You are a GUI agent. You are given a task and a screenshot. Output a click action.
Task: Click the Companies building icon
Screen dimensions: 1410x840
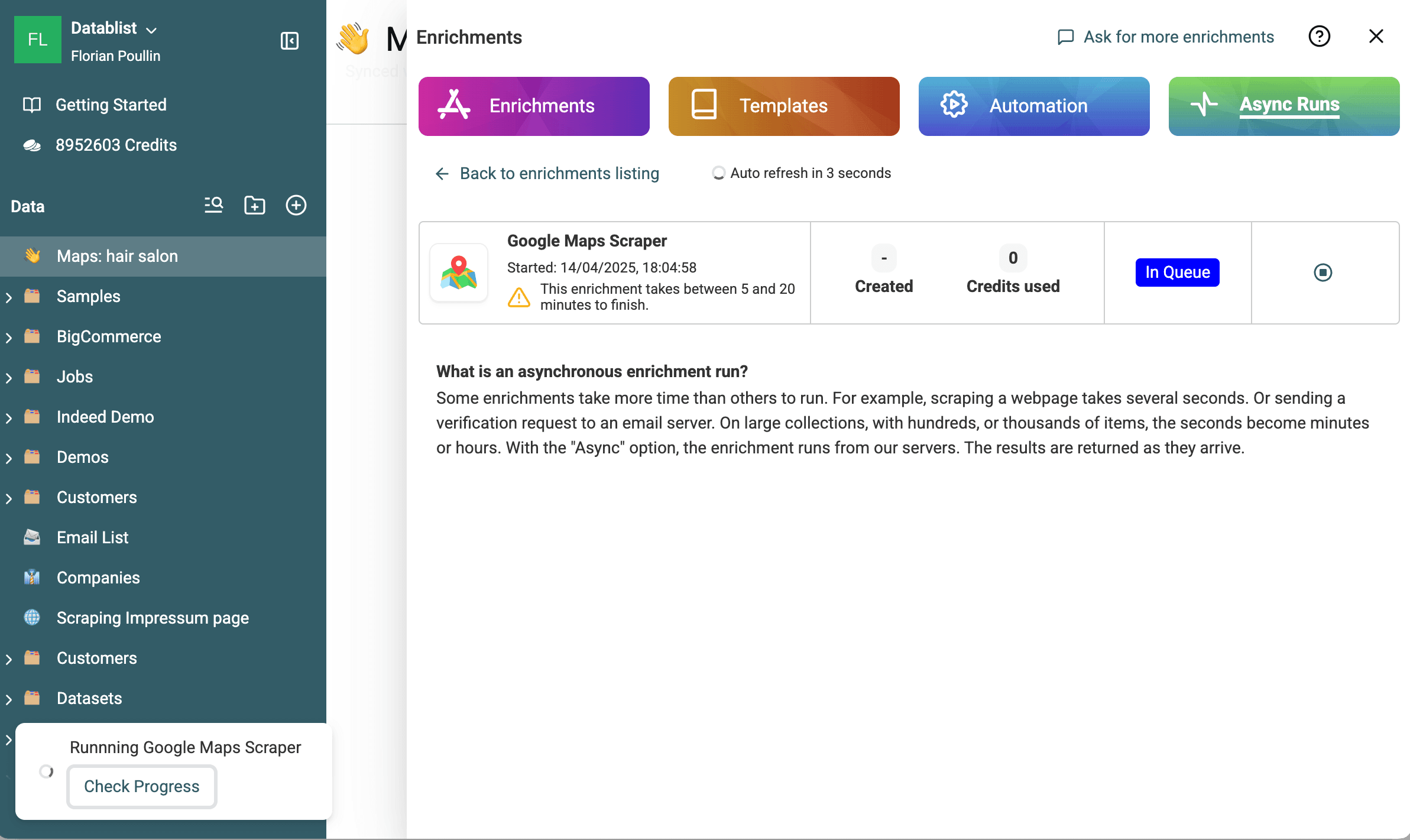(32, 577)
